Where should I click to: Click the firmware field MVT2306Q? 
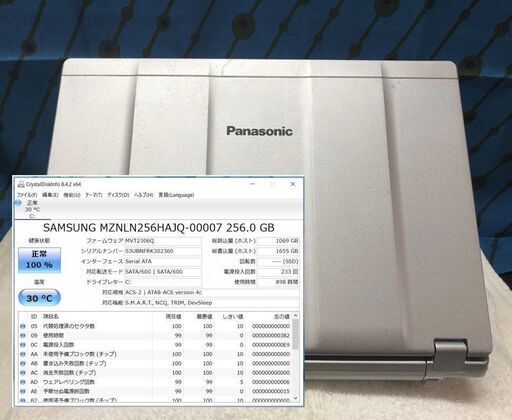163,241
